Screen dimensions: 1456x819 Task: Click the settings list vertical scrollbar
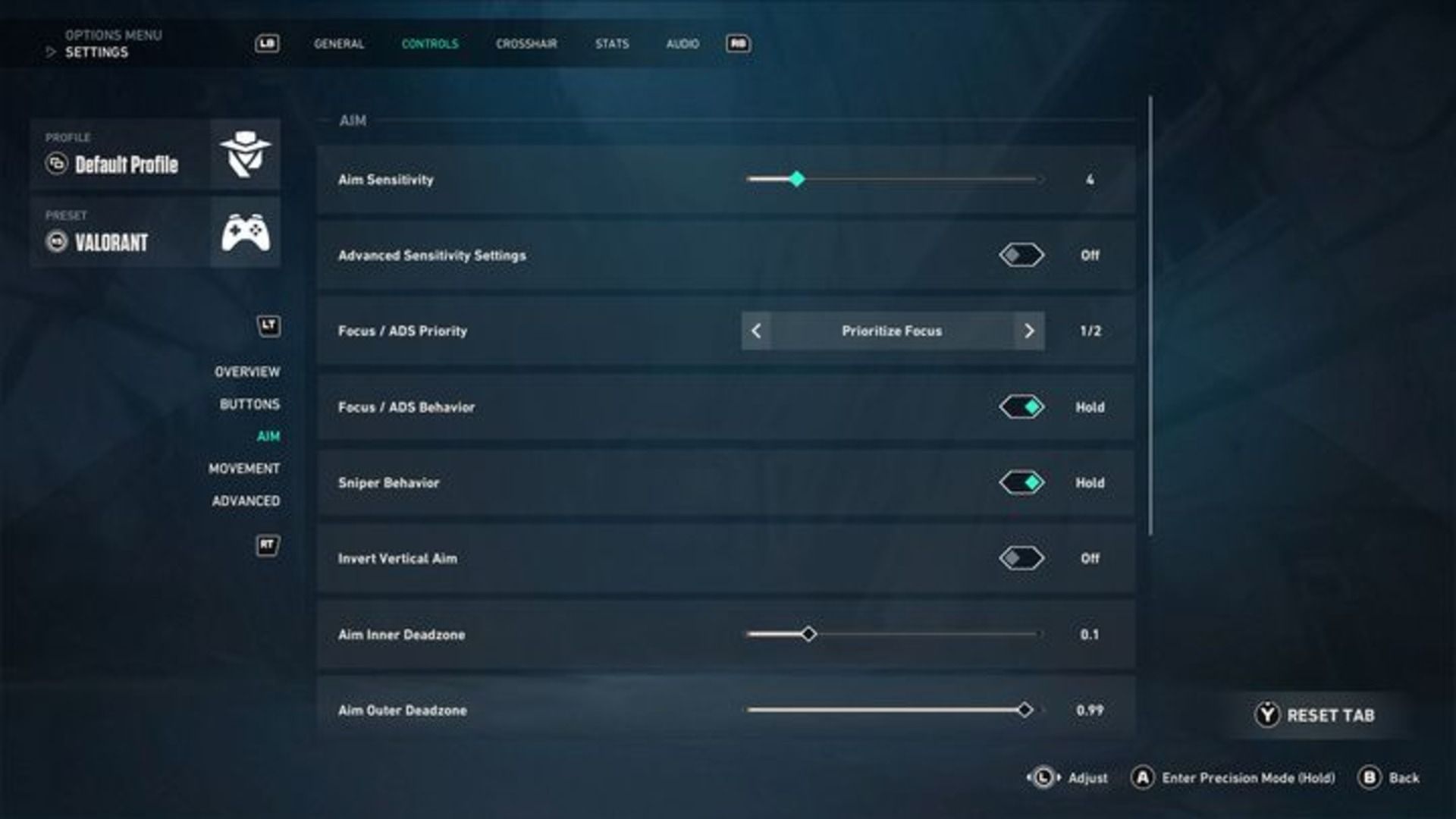pos(1150,315)
